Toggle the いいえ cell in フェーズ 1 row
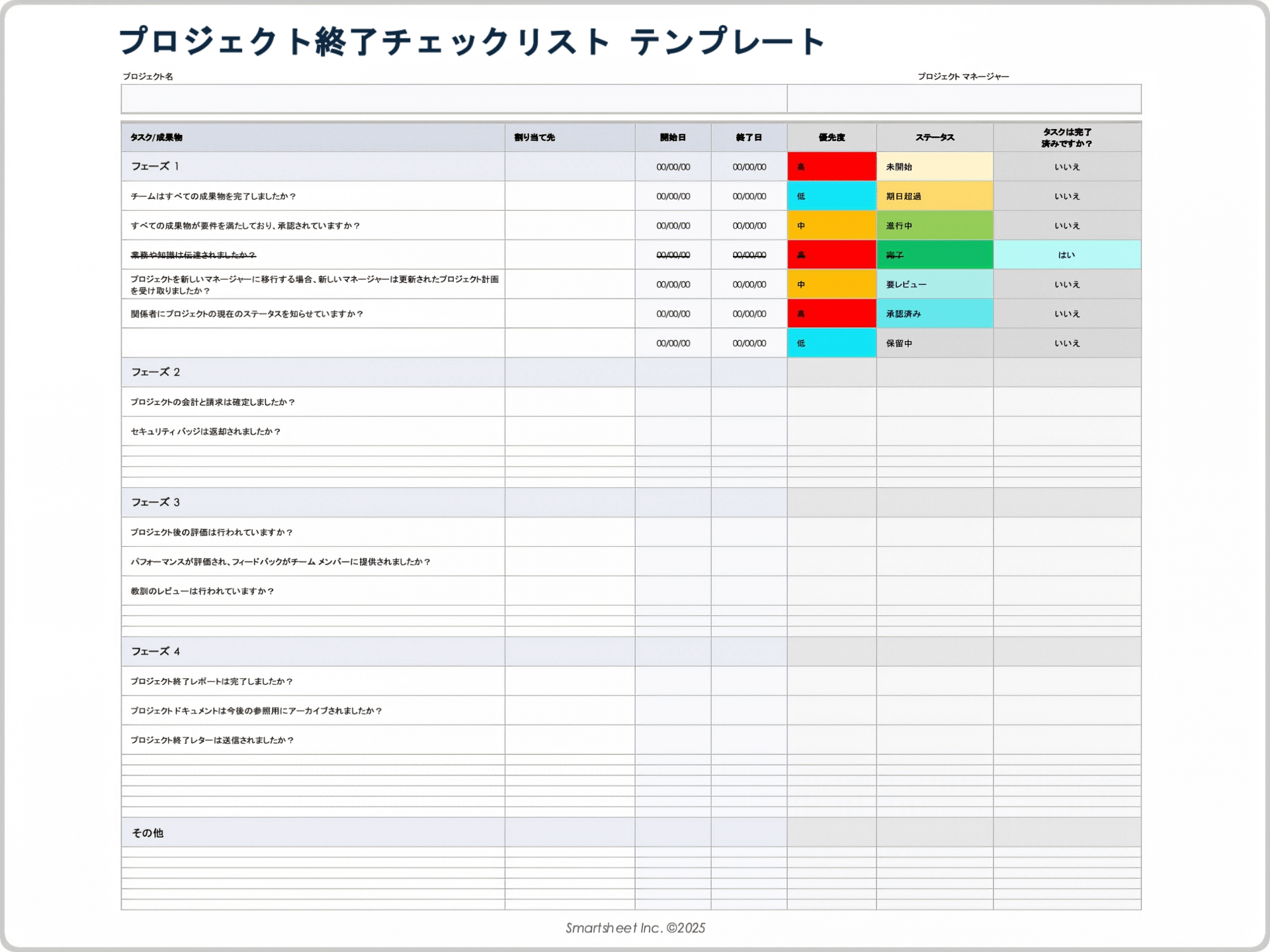 1066,167
